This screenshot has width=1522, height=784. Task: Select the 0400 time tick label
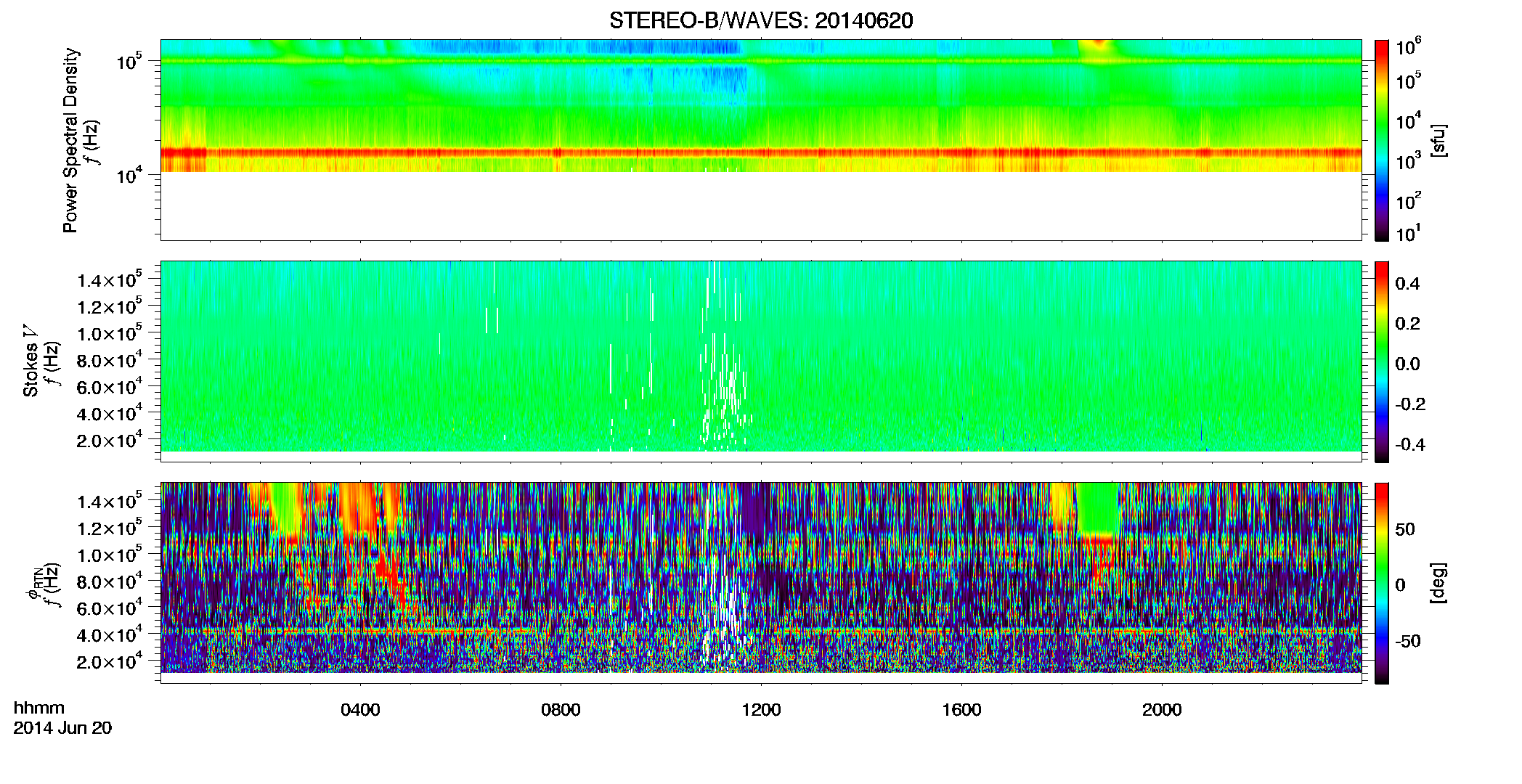click(360, 710)
